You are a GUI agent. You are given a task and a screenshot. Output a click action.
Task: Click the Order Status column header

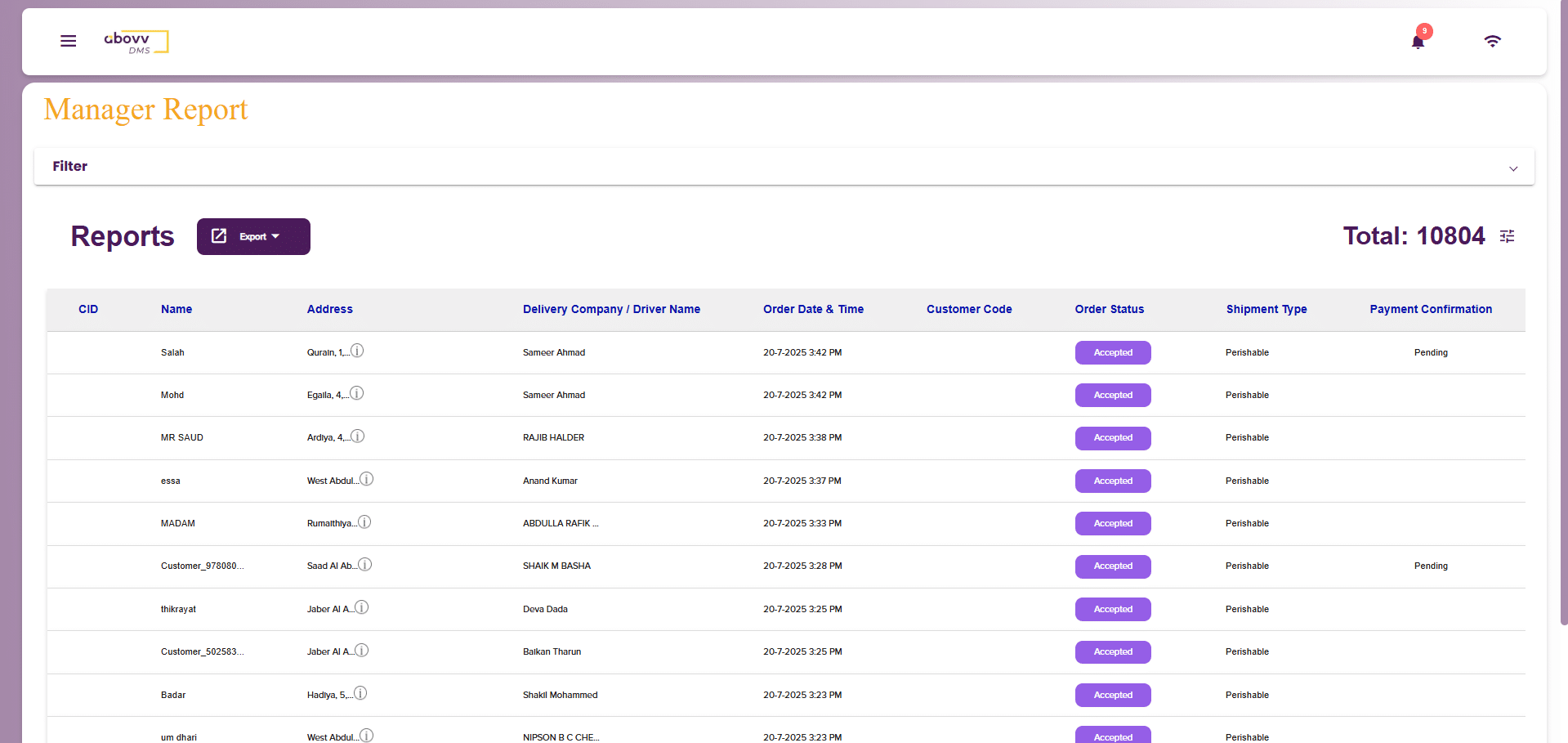click(x=1109, y=309)
